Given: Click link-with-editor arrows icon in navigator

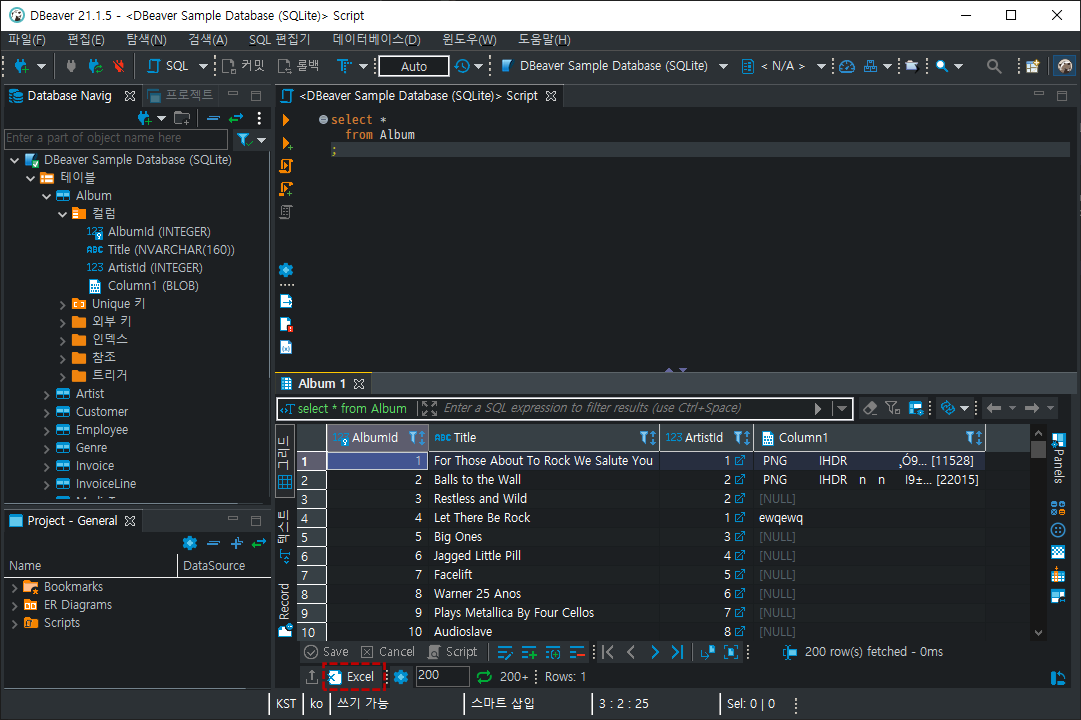Looking at the screenshot, I should (236, 118).
